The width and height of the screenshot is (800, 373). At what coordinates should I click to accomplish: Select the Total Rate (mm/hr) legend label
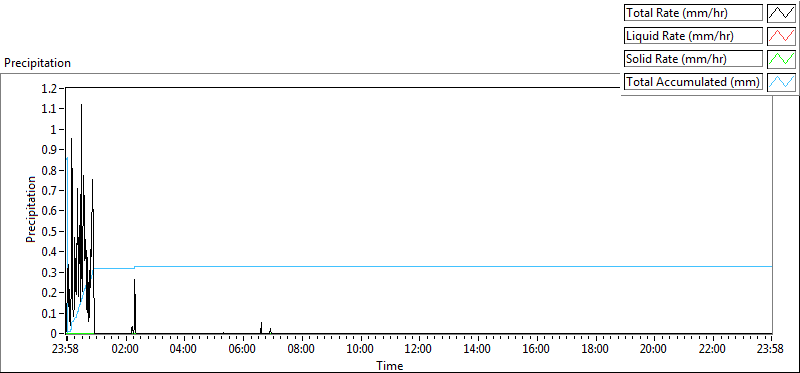(693, 13)
